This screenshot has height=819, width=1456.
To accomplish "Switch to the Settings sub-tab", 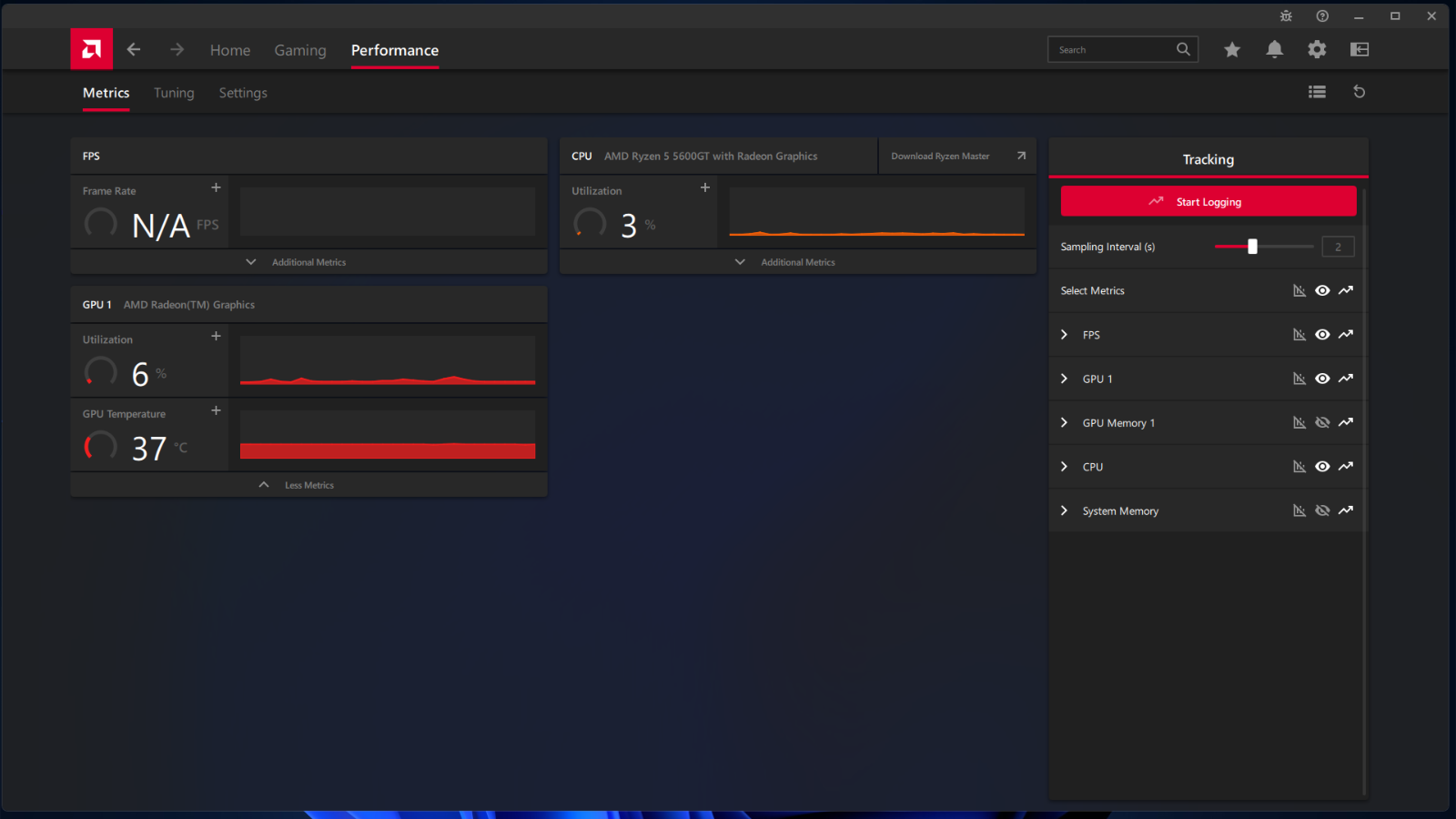I will (x=243, y=93).
